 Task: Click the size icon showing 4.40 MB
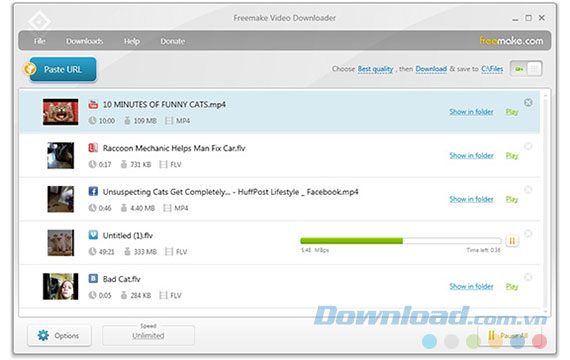pos(124,208)
